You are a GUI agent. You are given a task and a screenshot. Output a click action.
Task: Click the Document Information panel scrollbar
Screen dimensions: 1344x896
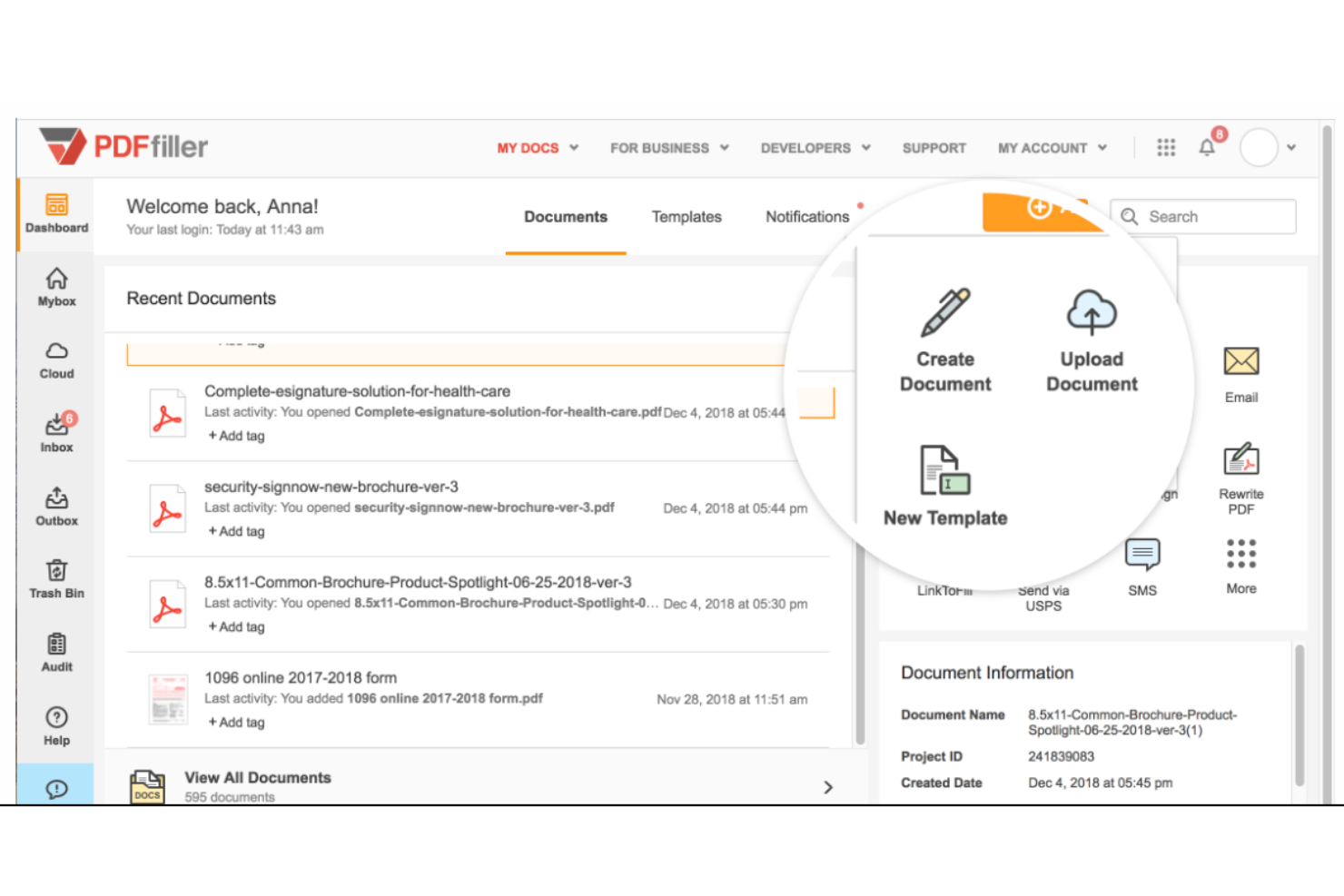(x=1300, y=715)
